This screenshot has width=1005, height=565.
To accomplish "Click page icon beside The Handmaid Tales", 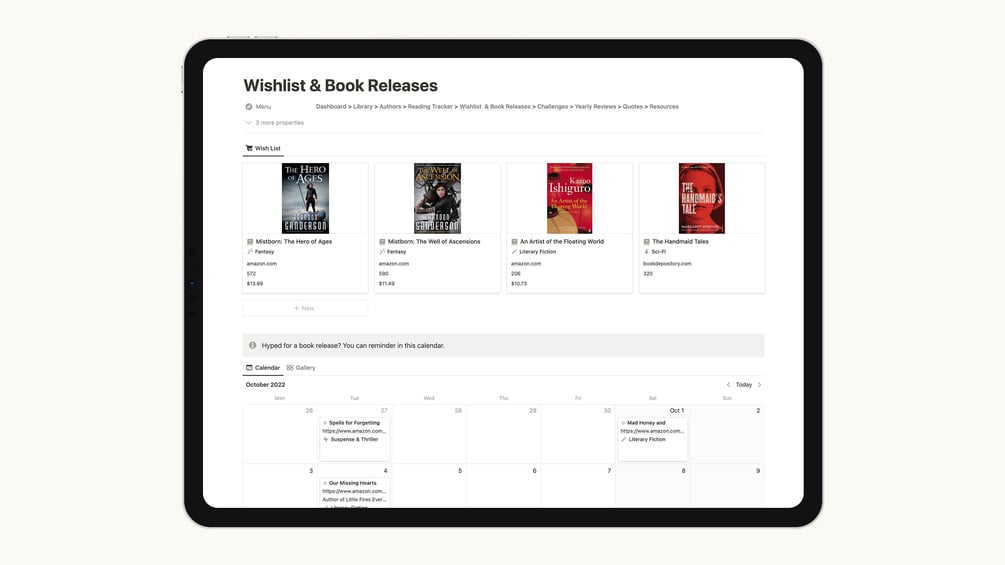I will 646,242.
